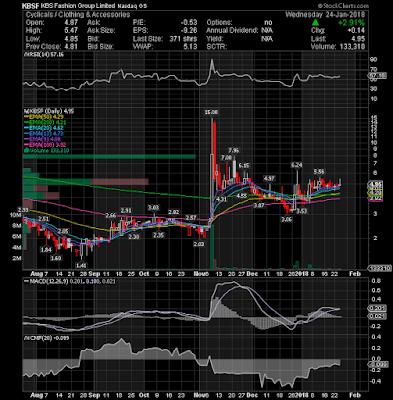393x400 pixels.
Task: Click the Volume bar icon in legend
Action: pyautogui.click(x=25, y=151)
